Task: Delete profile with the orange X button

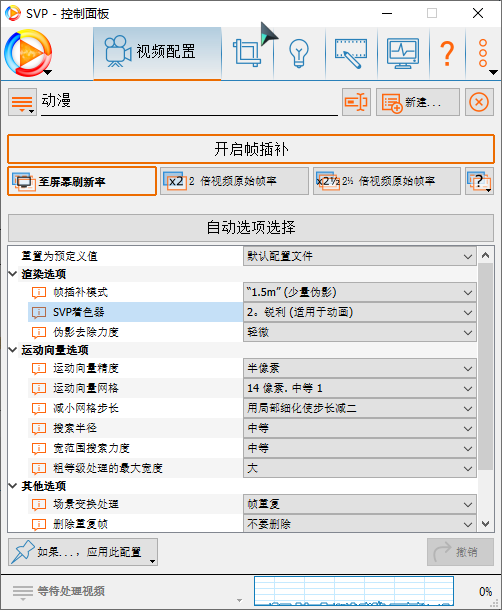Action: (x=479, y=102)
